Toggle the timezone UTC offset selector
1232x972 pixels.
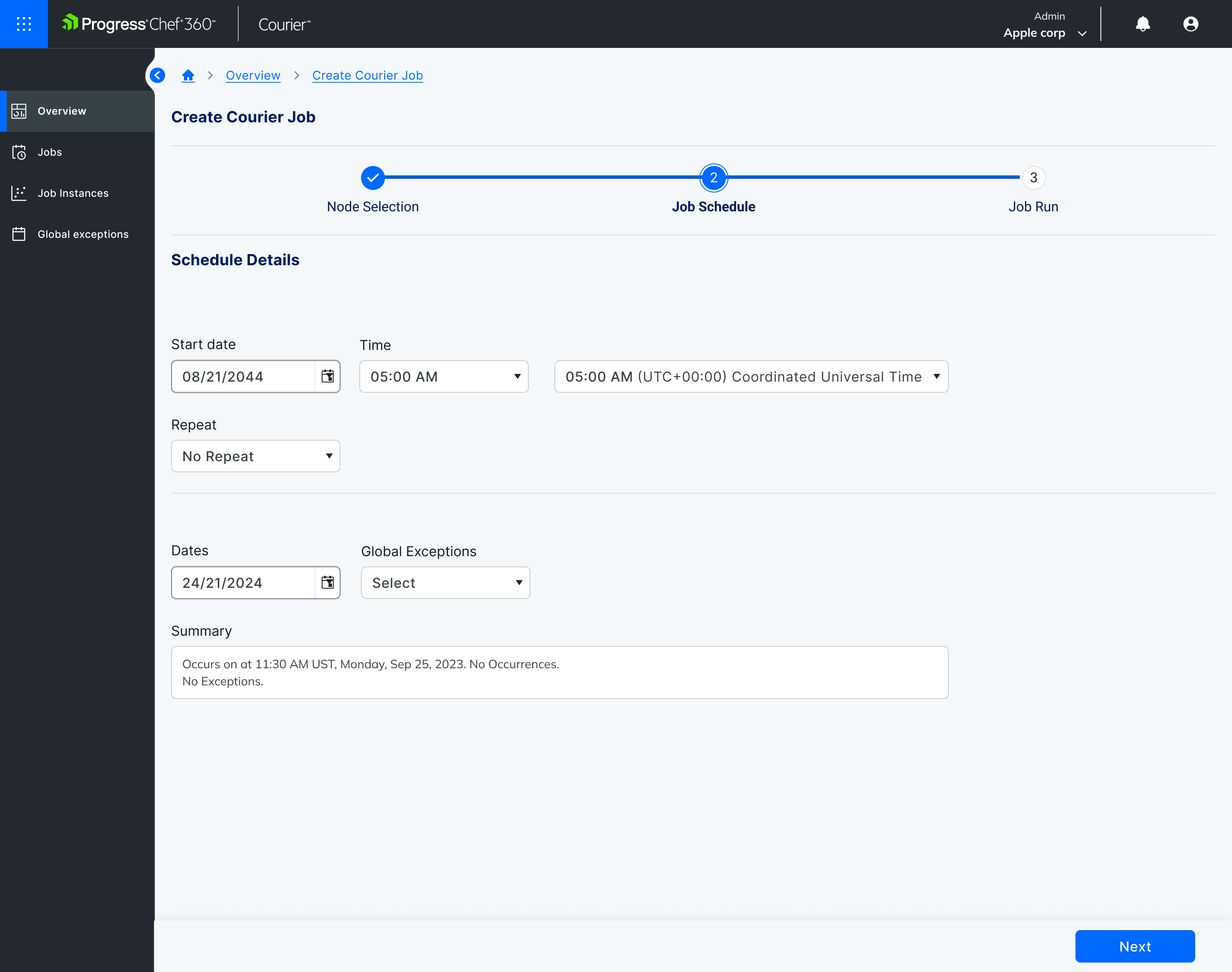[935, 376]
